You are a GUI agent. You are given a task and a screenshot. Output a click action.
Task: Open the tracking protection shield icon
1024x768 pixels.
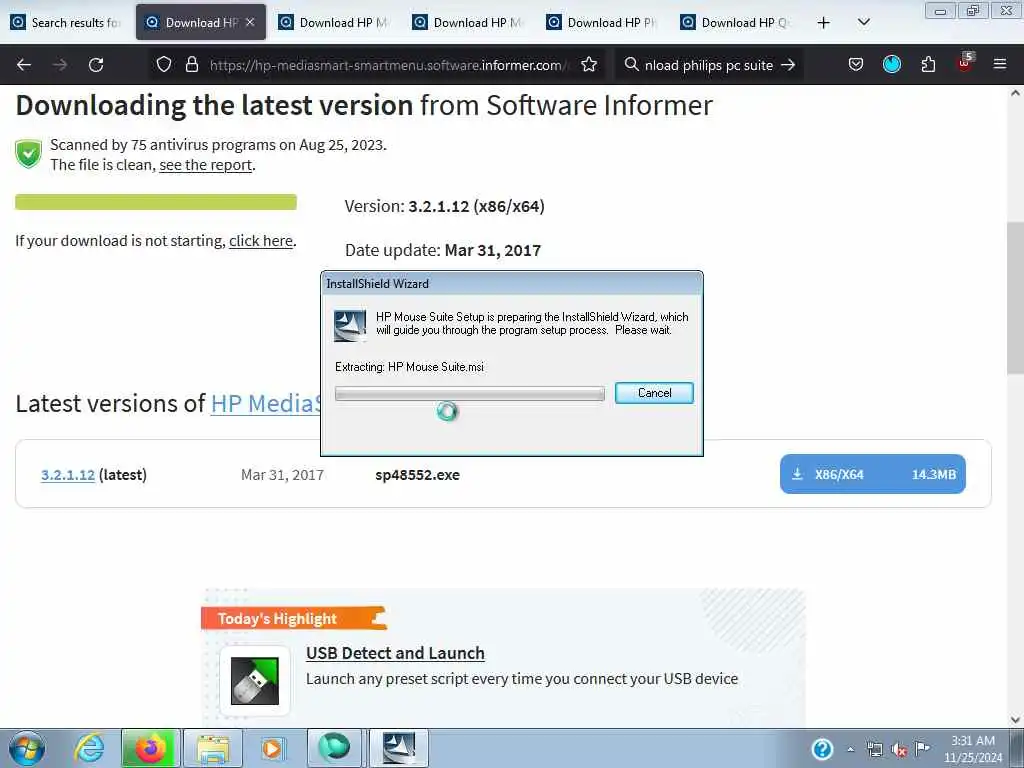pyautogui.click(x=164, y=65)
